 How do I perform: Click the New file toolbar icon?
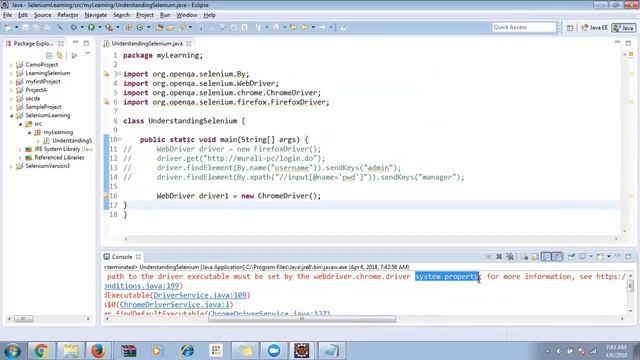8,27
